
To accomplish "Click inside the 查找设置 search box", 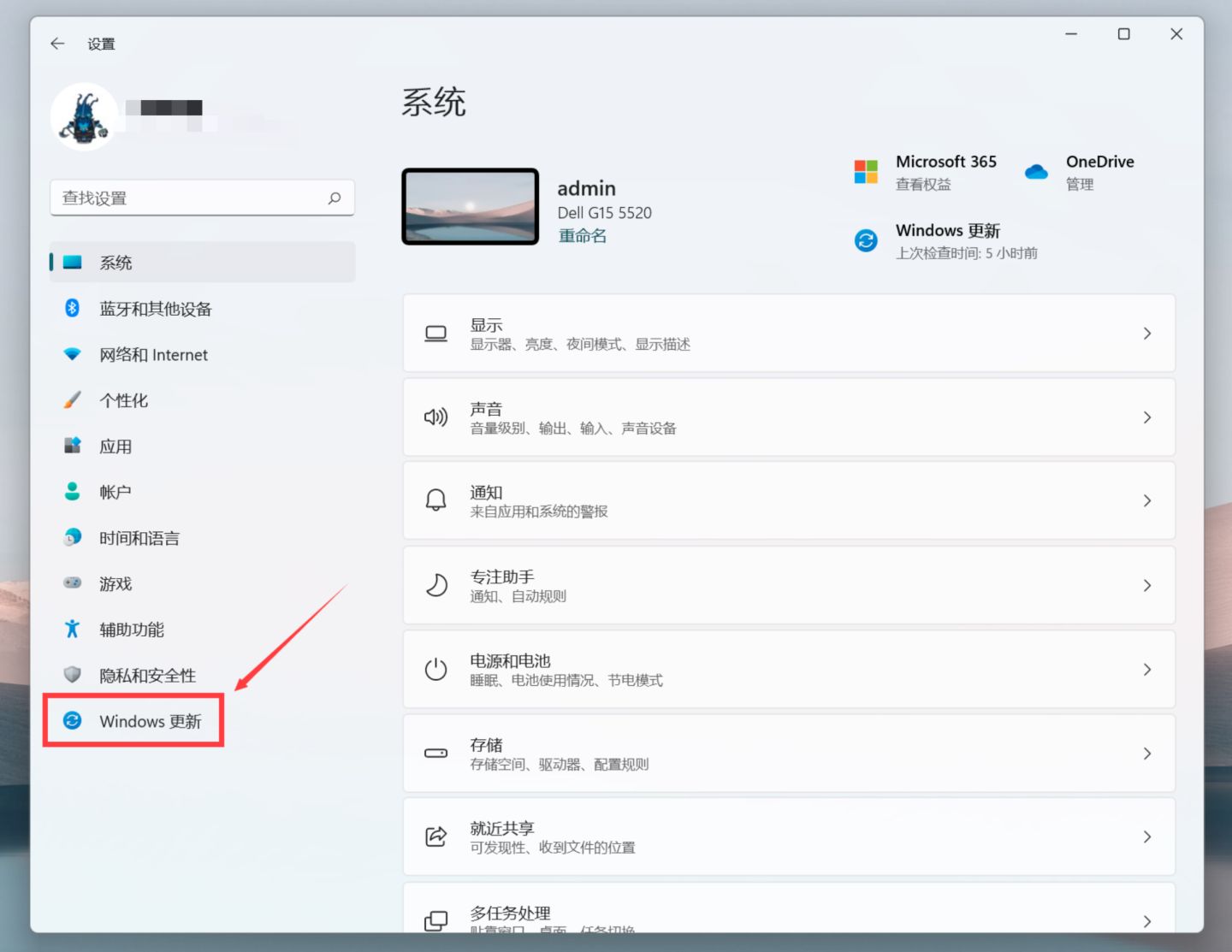I will click(x=203, y=198).
